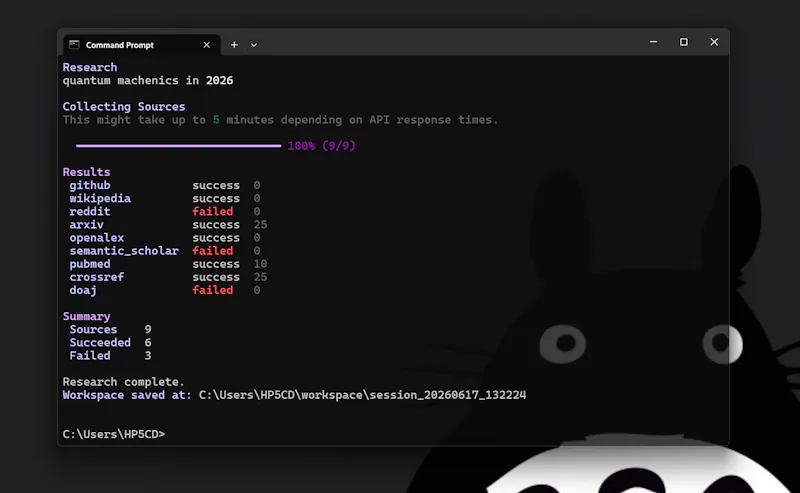Click the pubmed source name
Viewport: 800px width, 493px height.
point(90,264)
